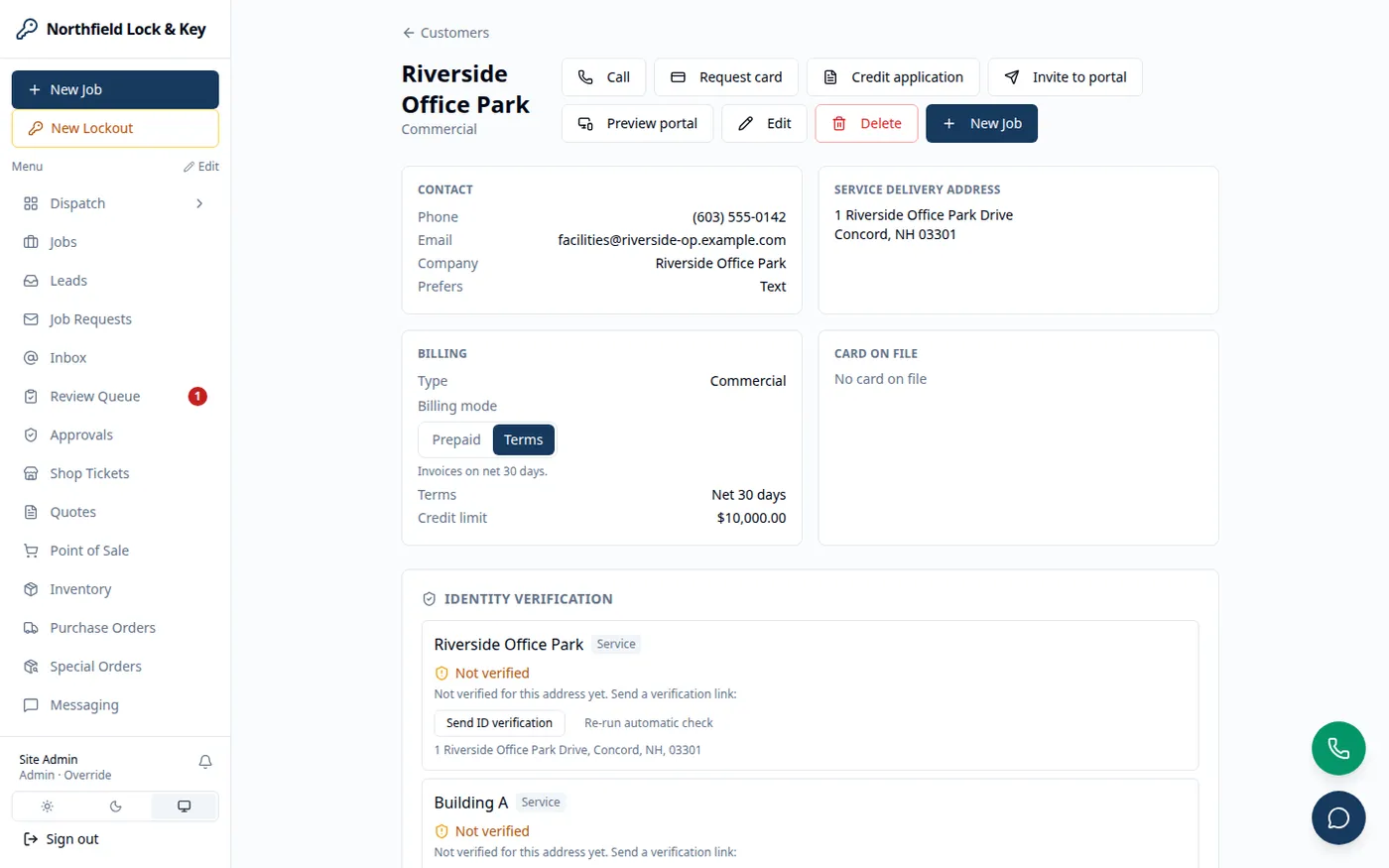The width and height of the screenshot is (1389, 868).
Task: Open notifications bell icon
Action: pos(205,762)
